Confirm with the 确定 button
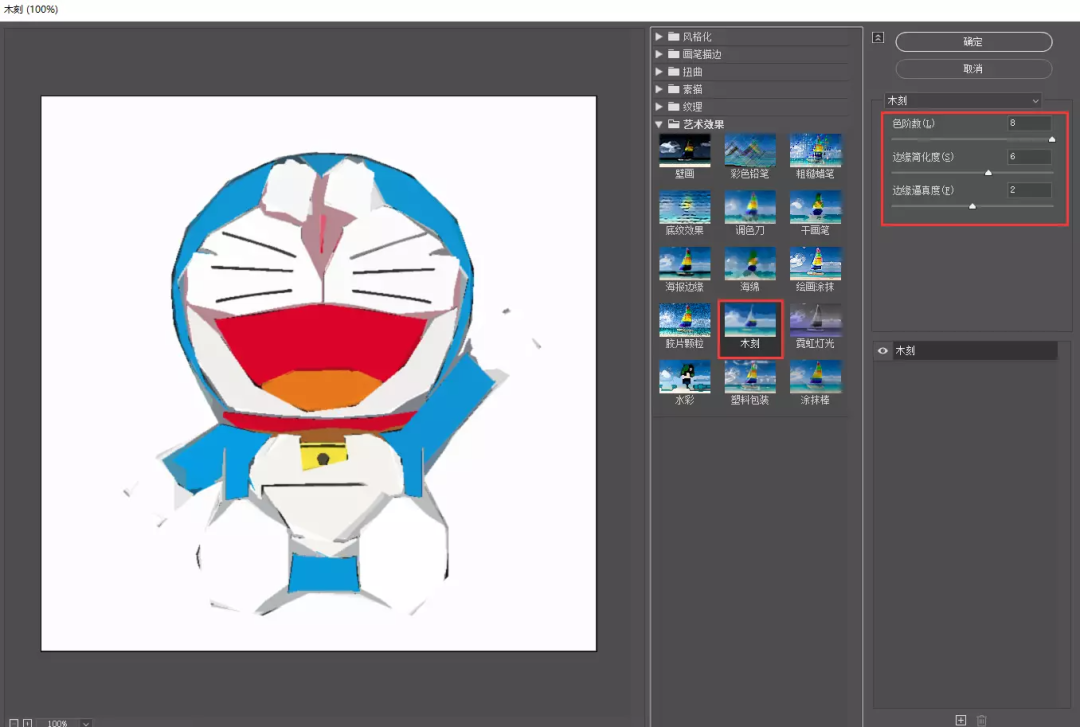 973,42
